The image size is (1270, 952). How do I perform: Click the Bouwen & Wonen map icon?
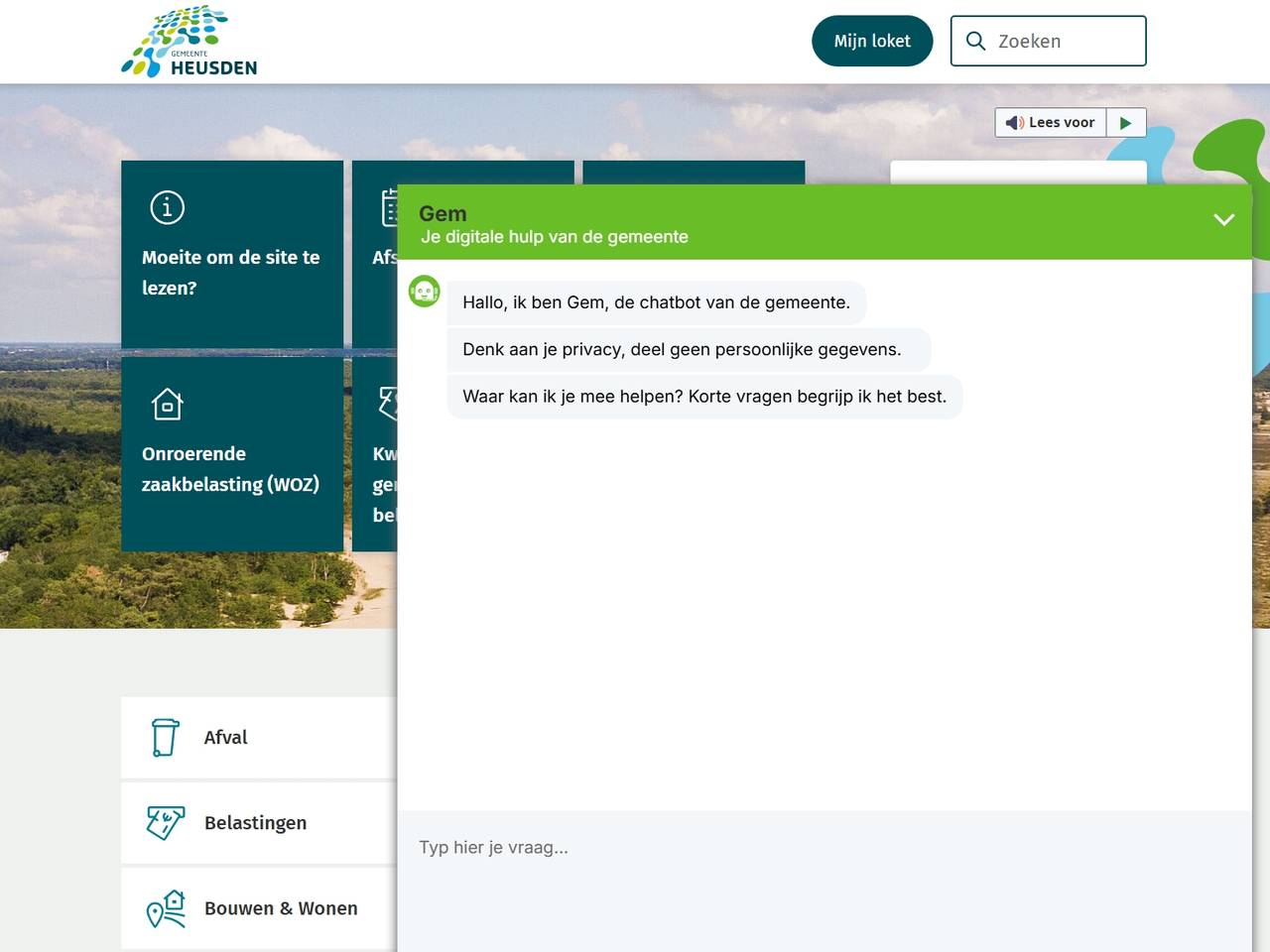[x=166, y=908]
